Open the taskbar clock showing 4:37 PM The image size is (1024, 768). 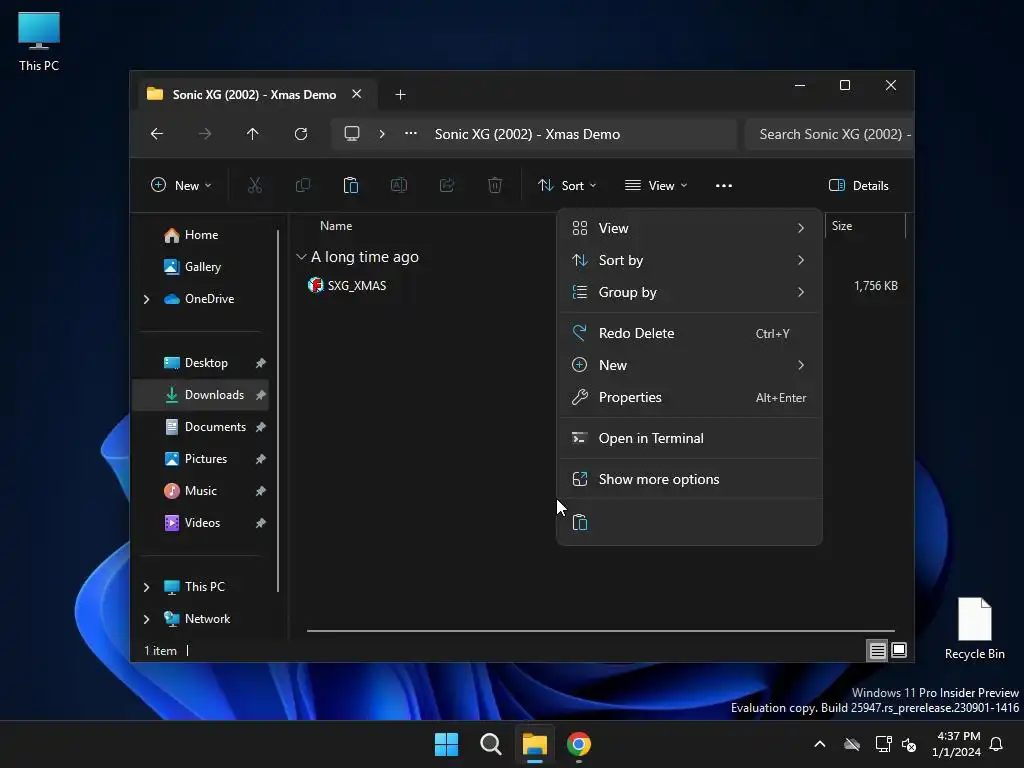(957, 744)
